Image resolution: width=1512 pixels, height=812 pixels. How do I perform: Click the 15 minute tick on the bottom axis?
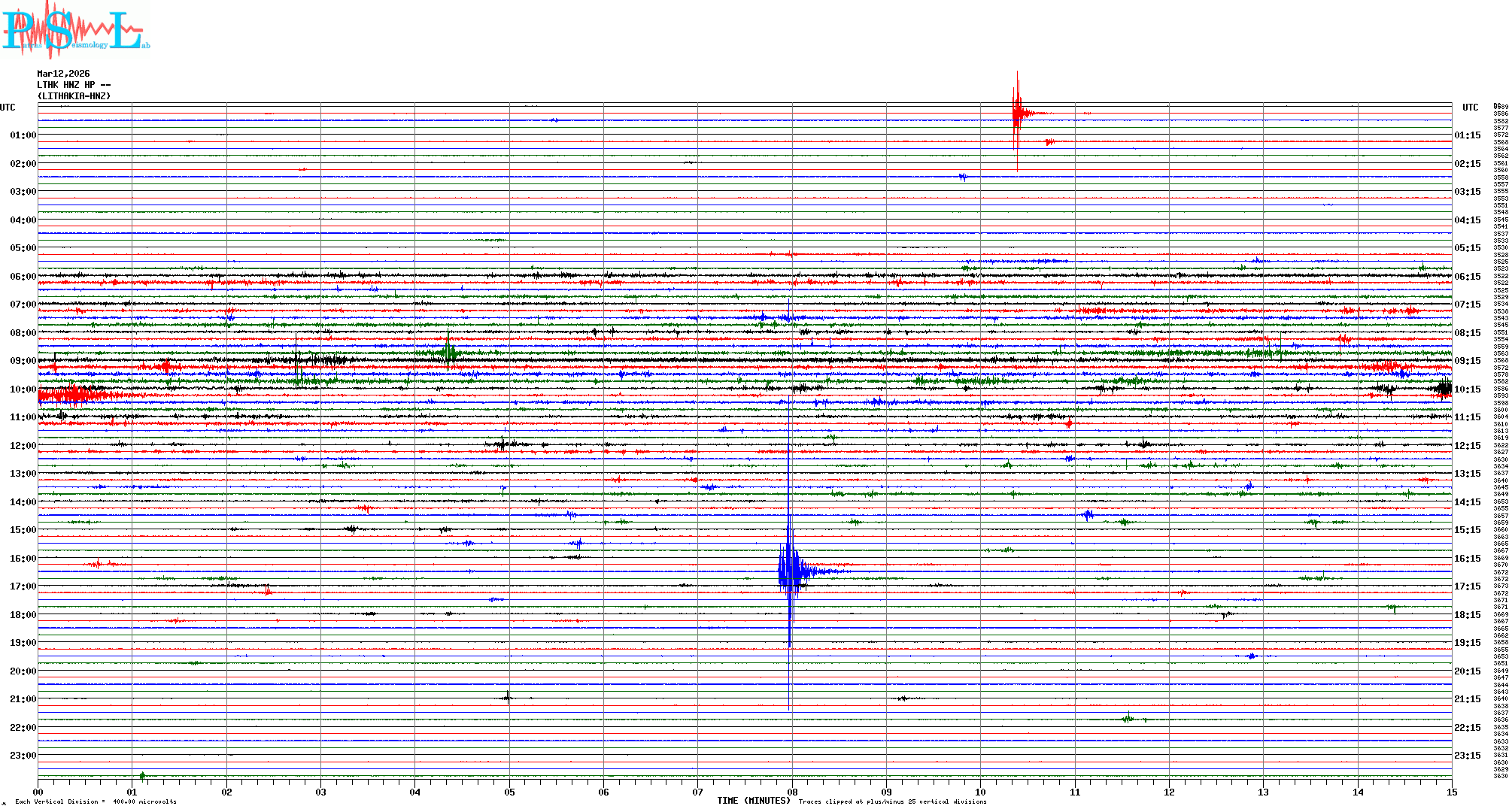pyautogui.click(x=1451, y=792)
